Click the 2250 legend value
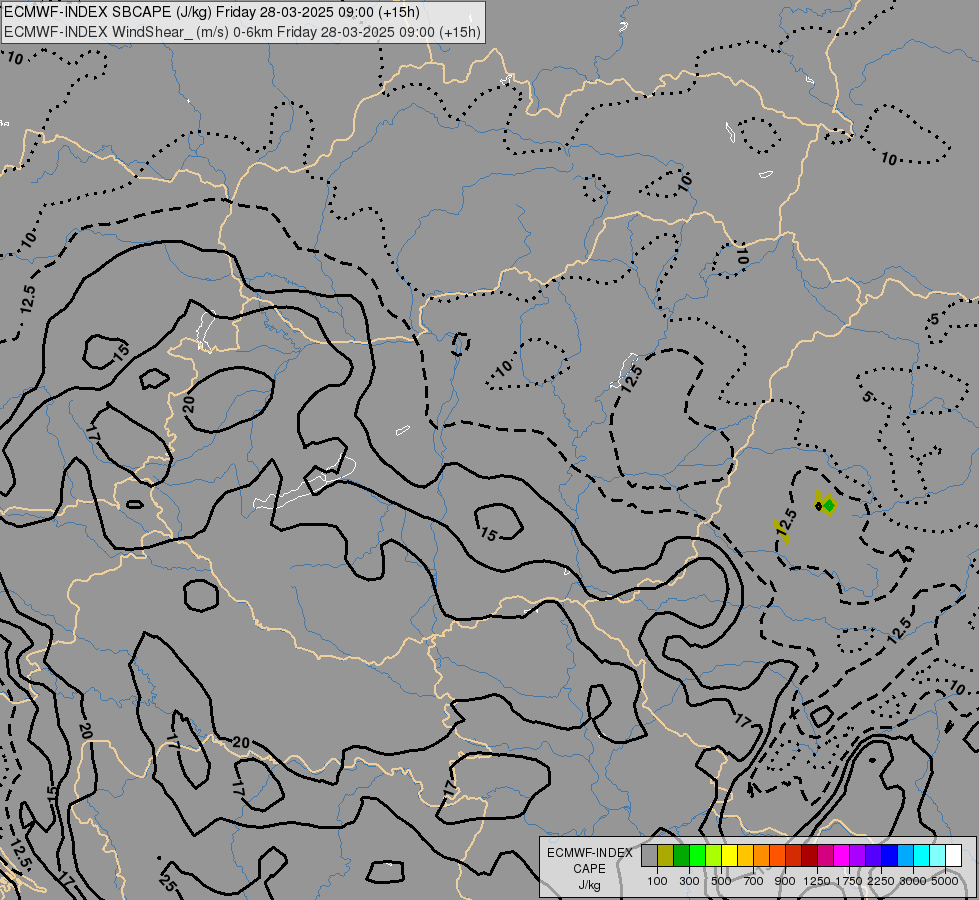 [x=881, y=881]
